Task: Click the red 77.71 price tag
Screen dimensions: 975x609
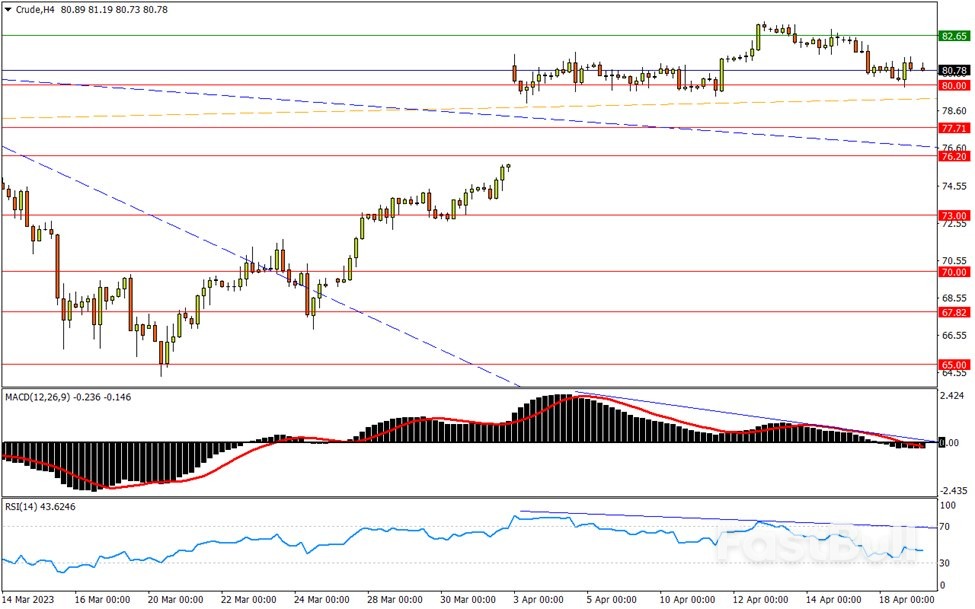Action: point(953,129)
